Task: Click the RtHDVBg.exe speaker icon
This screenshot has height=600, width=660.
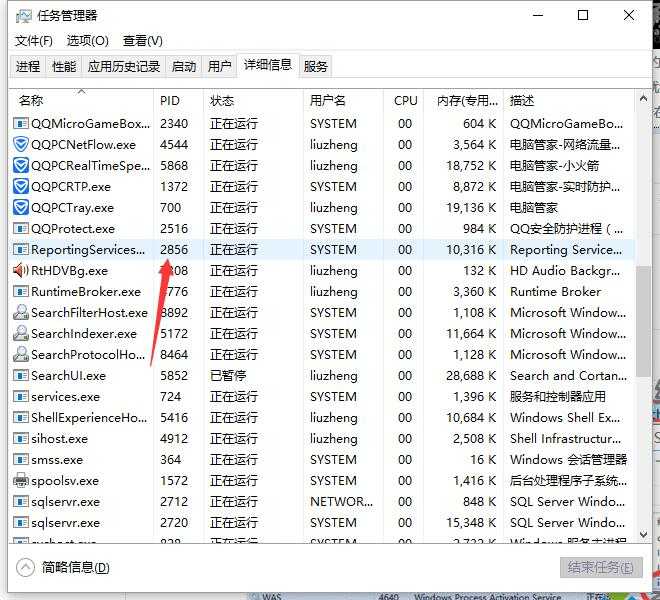Action: coord(21,270)
